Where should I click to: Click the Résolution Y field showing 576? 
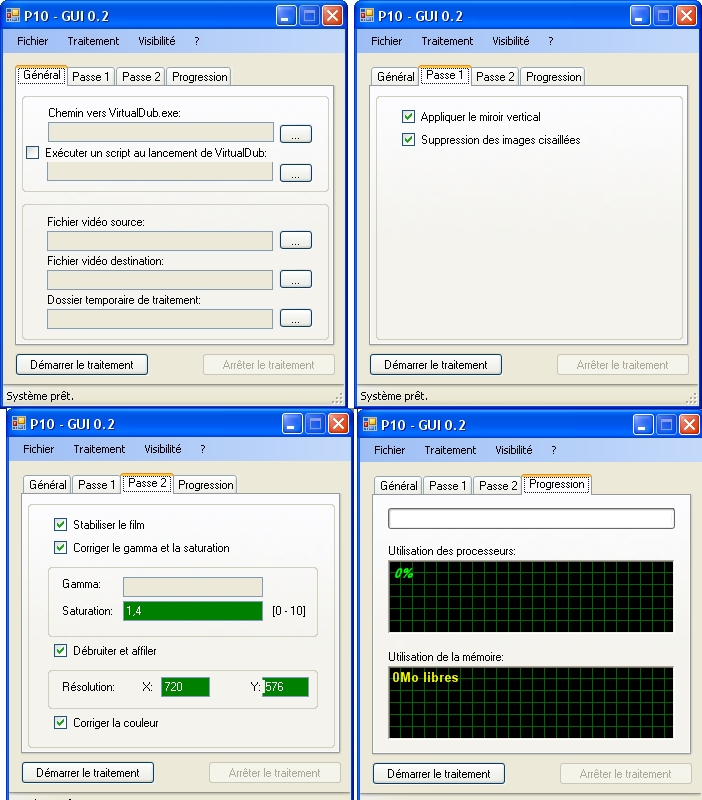click(286, 687)
